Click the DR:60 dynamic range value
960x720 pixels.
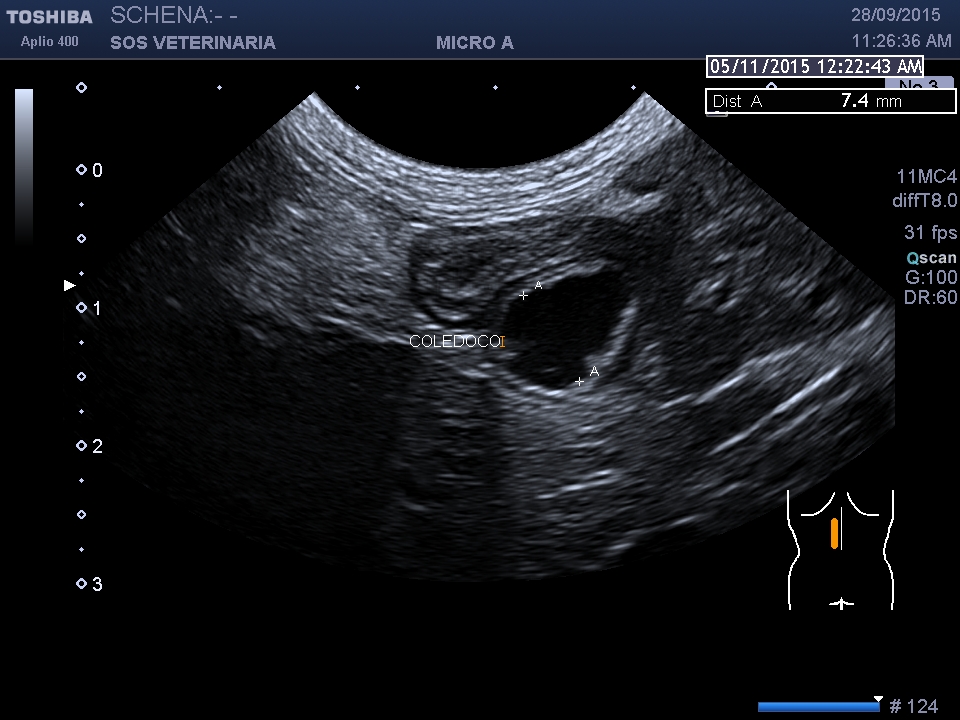(930, 298)
